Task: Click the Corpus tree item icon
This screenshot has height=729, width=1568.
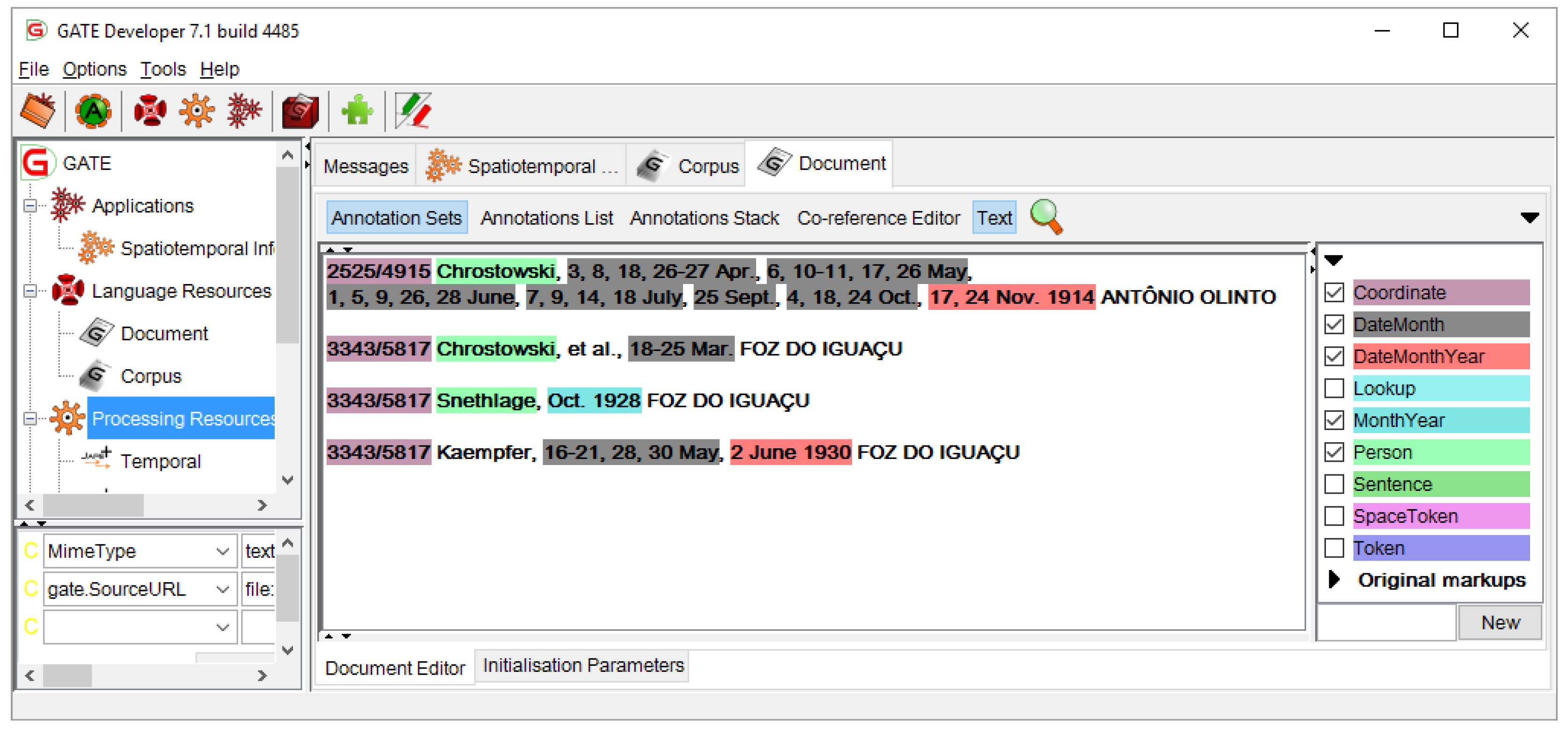Action: pyautogui.click(x=96, y=375)
